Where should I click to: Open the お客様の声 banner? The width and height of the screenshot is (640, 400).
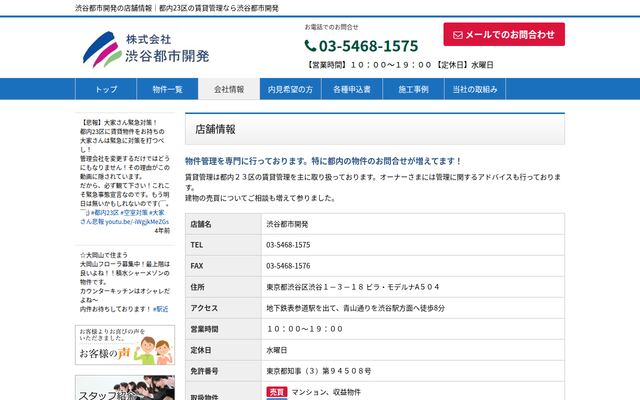click(125, 345)
